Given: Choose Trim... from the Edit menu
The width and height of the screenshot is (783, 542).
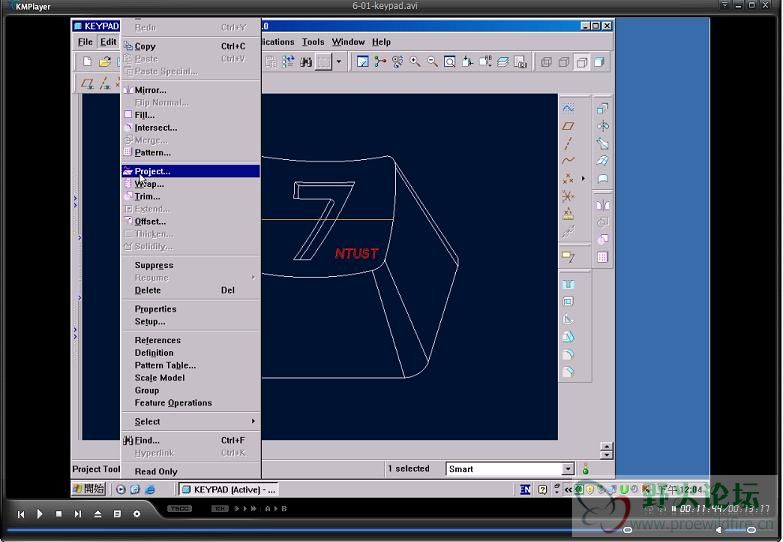Looking at the screenshot, I should pos(190,196).
